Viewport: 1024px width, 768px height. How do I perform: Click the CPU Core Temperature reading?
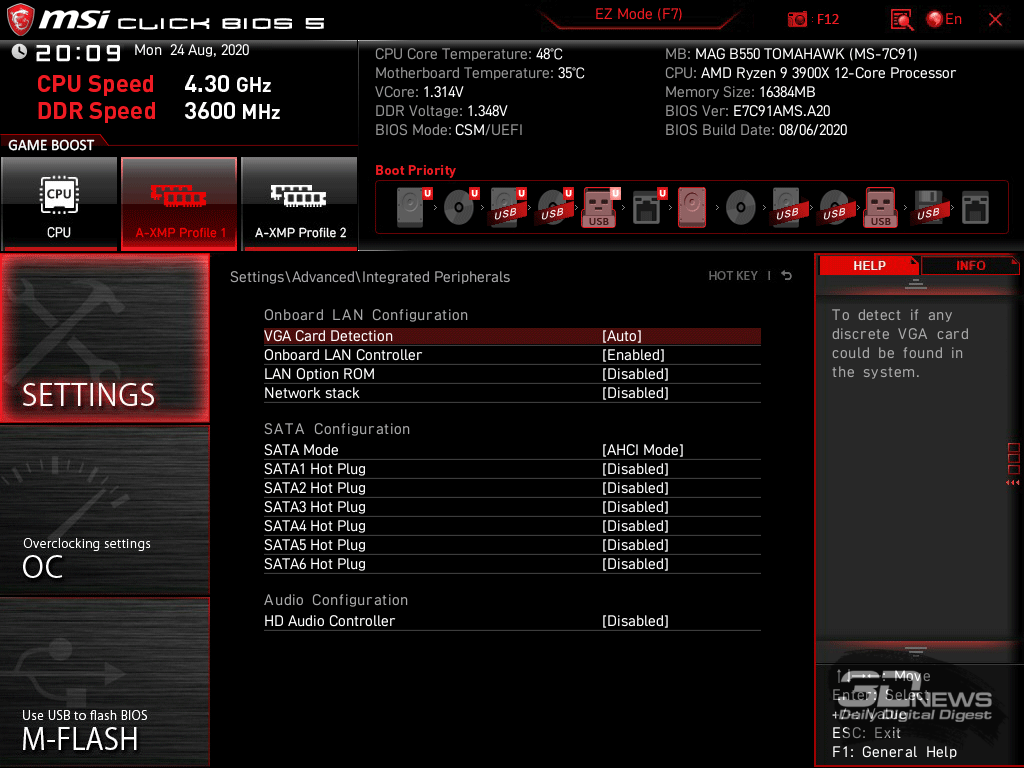coord(468,54)
